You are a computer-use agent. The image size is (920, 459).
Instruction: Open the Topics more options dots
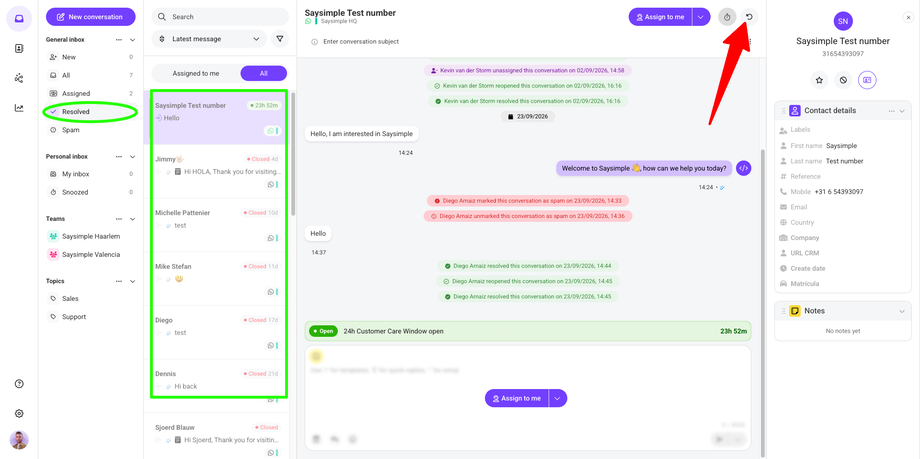[119, 281]
